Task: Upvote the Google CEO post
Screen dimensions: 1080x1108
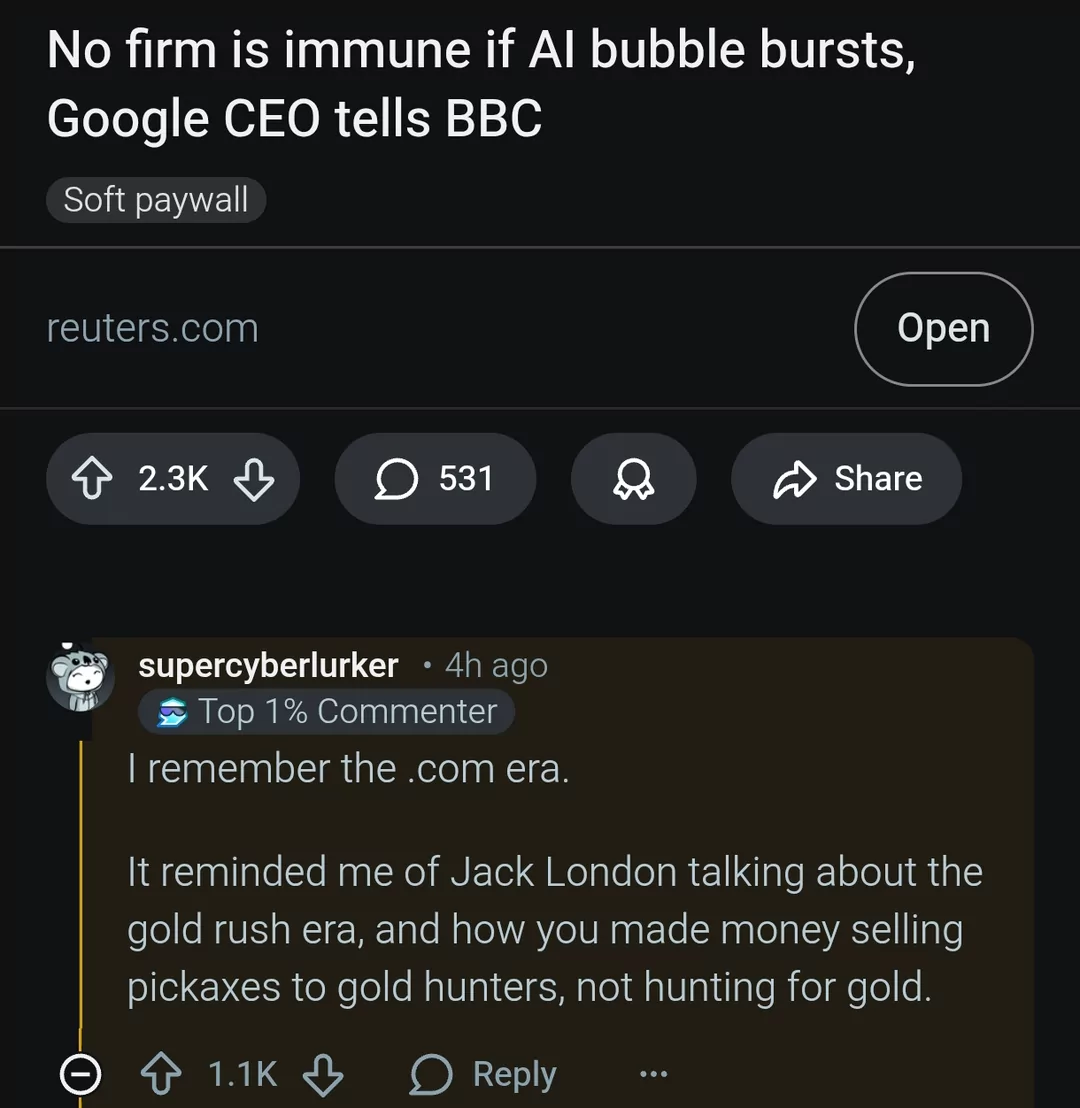Action: click(92, 479)
